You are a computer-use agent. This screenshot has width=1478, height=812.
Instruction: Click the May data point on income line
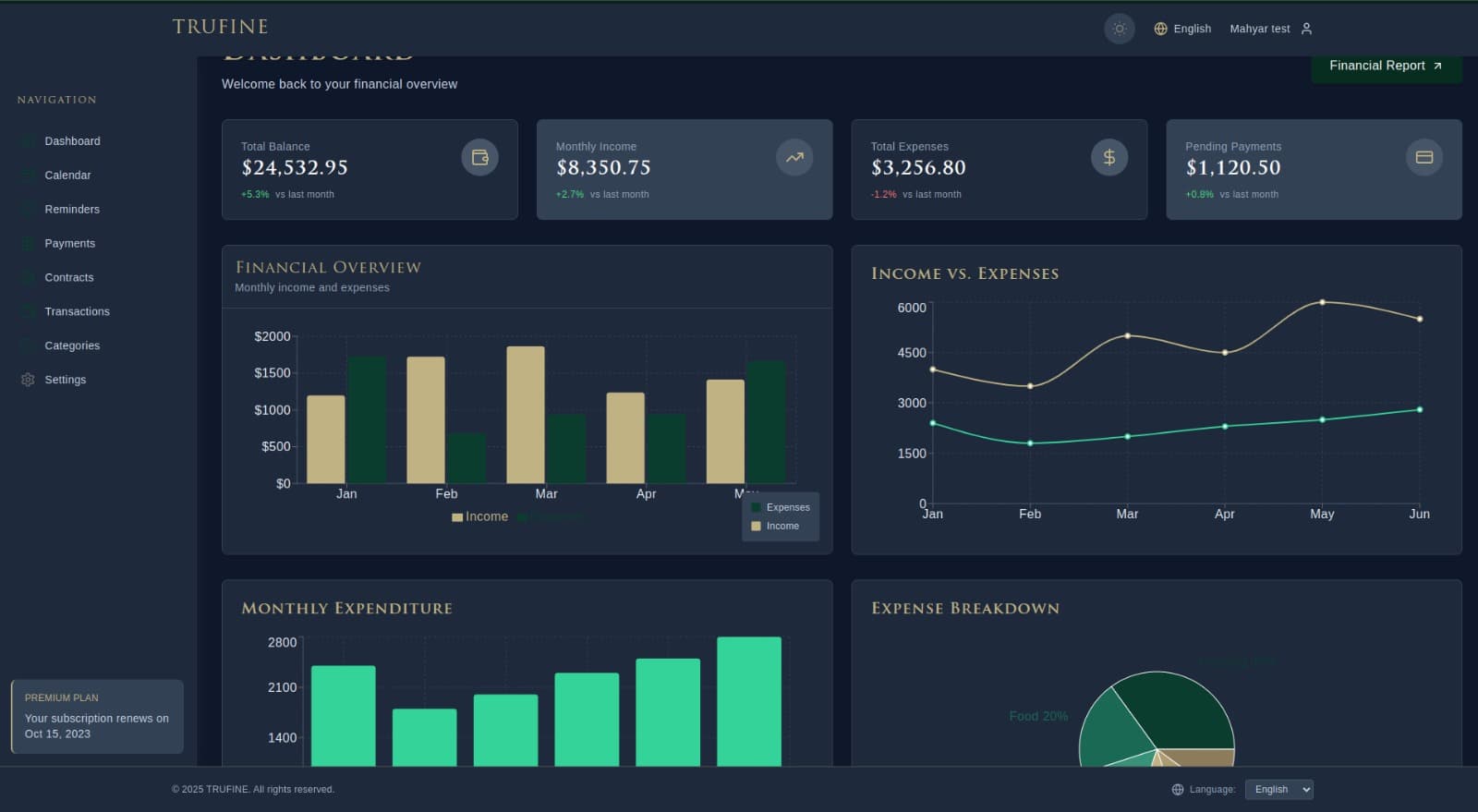(x=1322, y=302)
